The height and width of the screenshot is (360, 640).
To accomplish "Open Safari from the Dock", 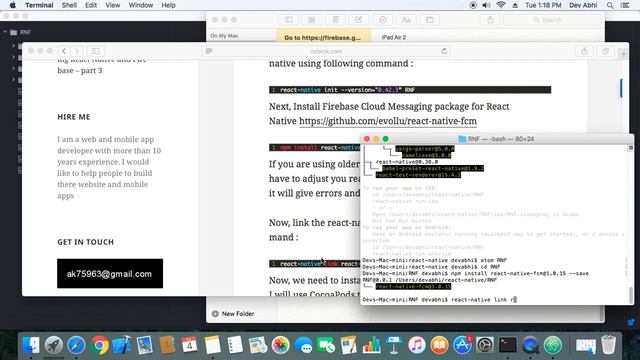I will point(76,345).
